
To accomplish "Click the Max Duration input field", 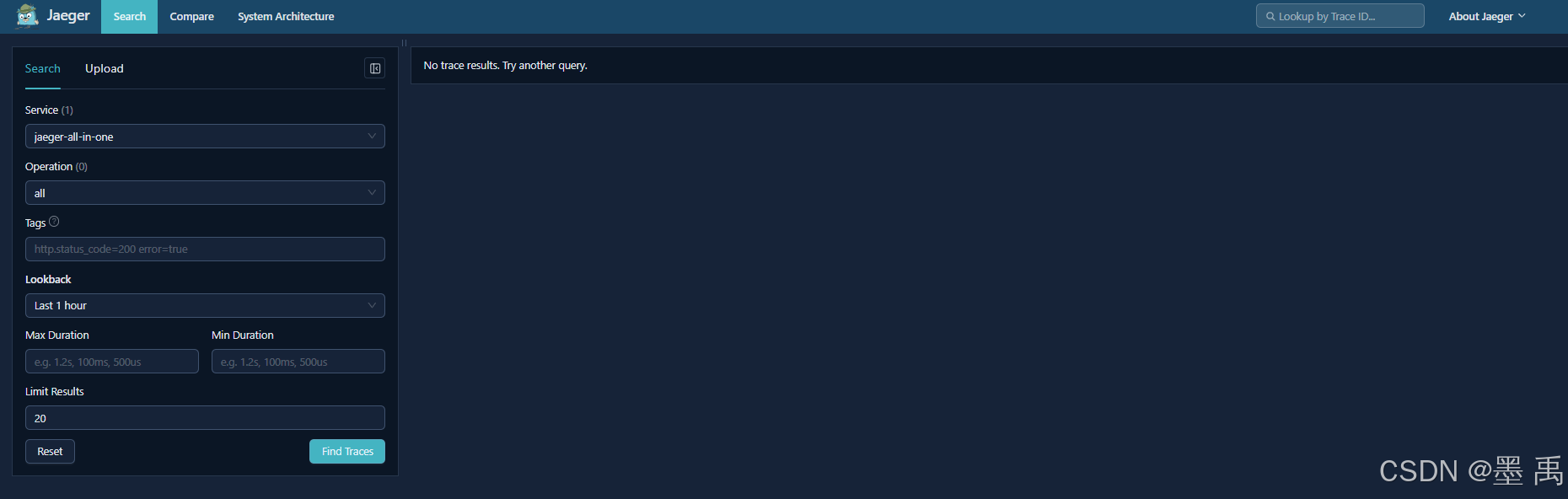I will coord(112,362).
